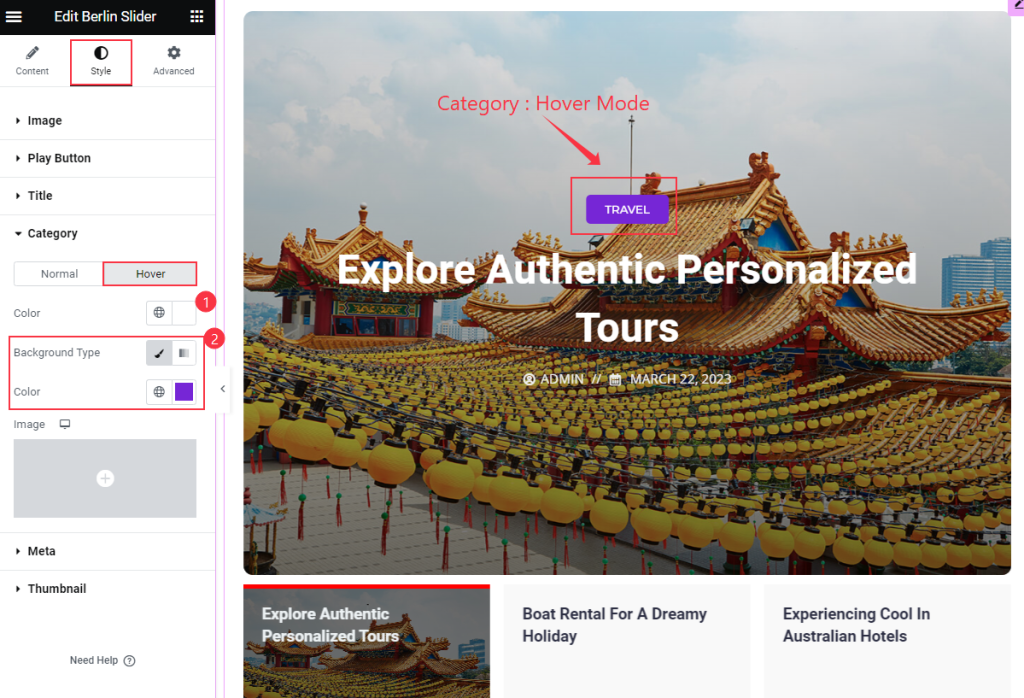Image resolution: width=1024 pixels, height=698 pixels.
Task: Add background image via plus placeholder
Action: (105, 479)
